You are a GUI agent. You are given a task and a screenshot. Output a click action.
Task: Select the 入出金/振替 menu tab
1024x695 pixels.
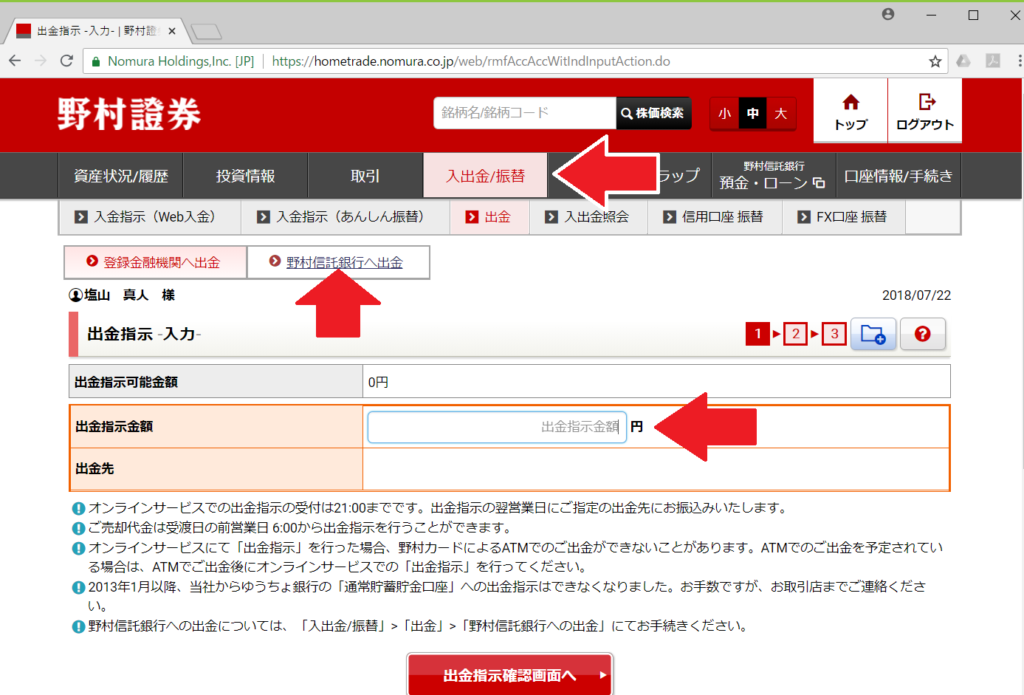pyautogui.click(x=485, y=176)
